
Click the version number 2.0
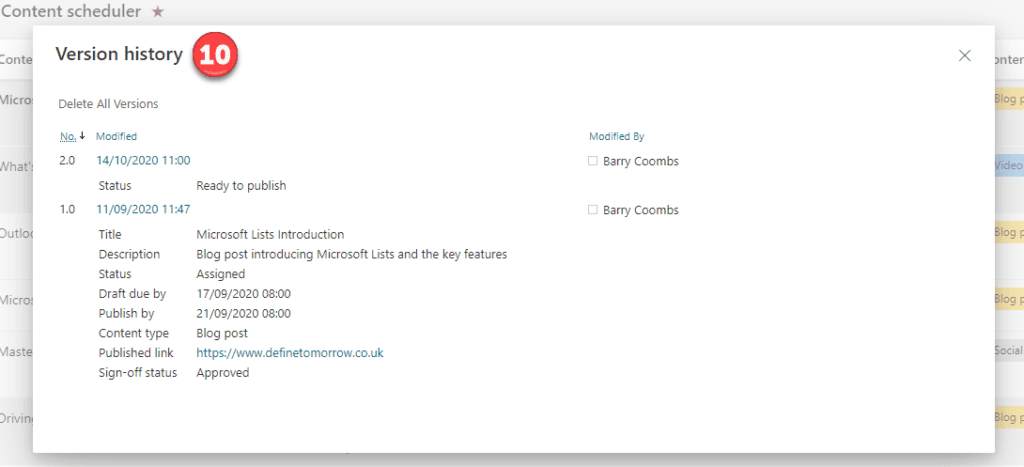(67, 160)
